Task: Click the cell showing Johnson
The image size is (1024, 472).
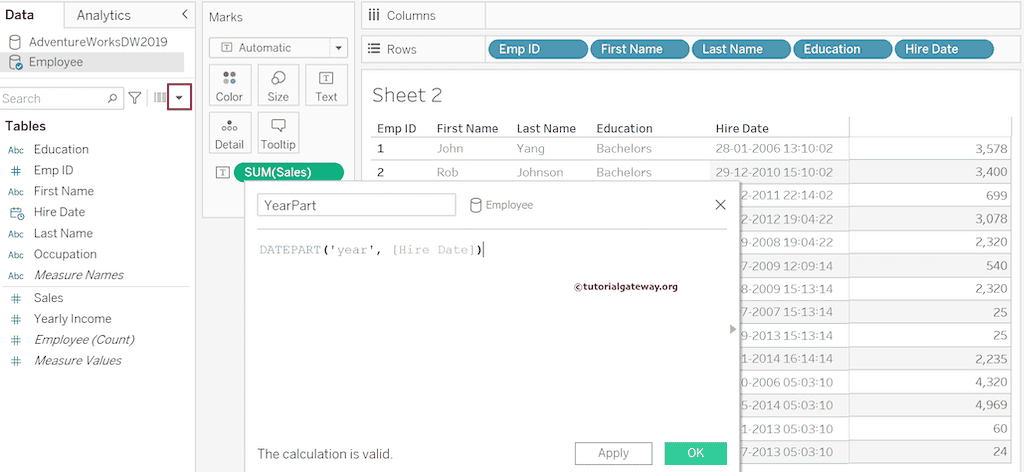Action: pyautogui.click(x=539, y=172)
